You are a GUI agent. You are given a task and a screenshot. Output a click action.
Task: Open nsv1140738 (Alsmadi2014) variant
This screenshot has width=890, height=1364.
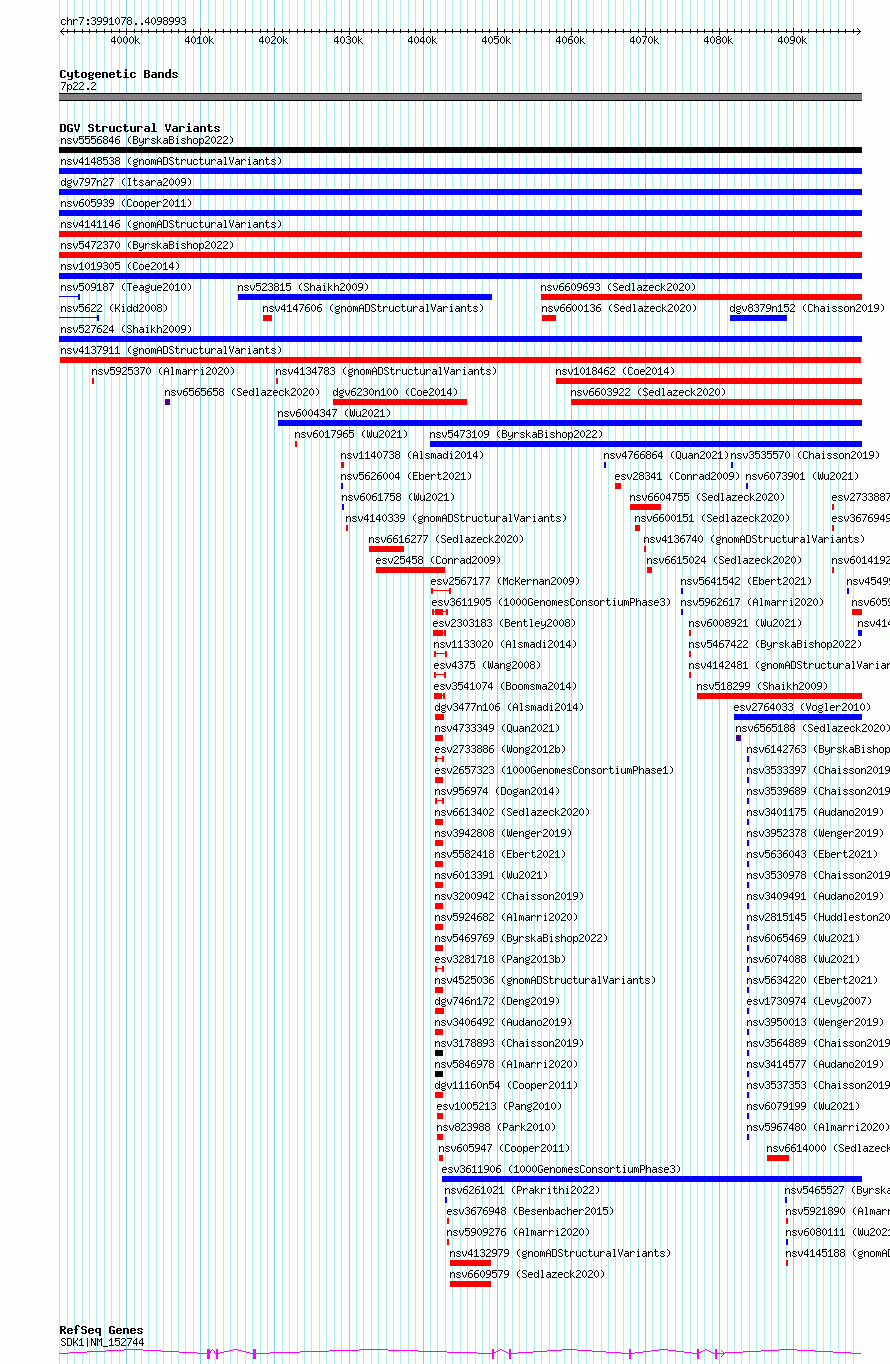click(x=413, y=456)
